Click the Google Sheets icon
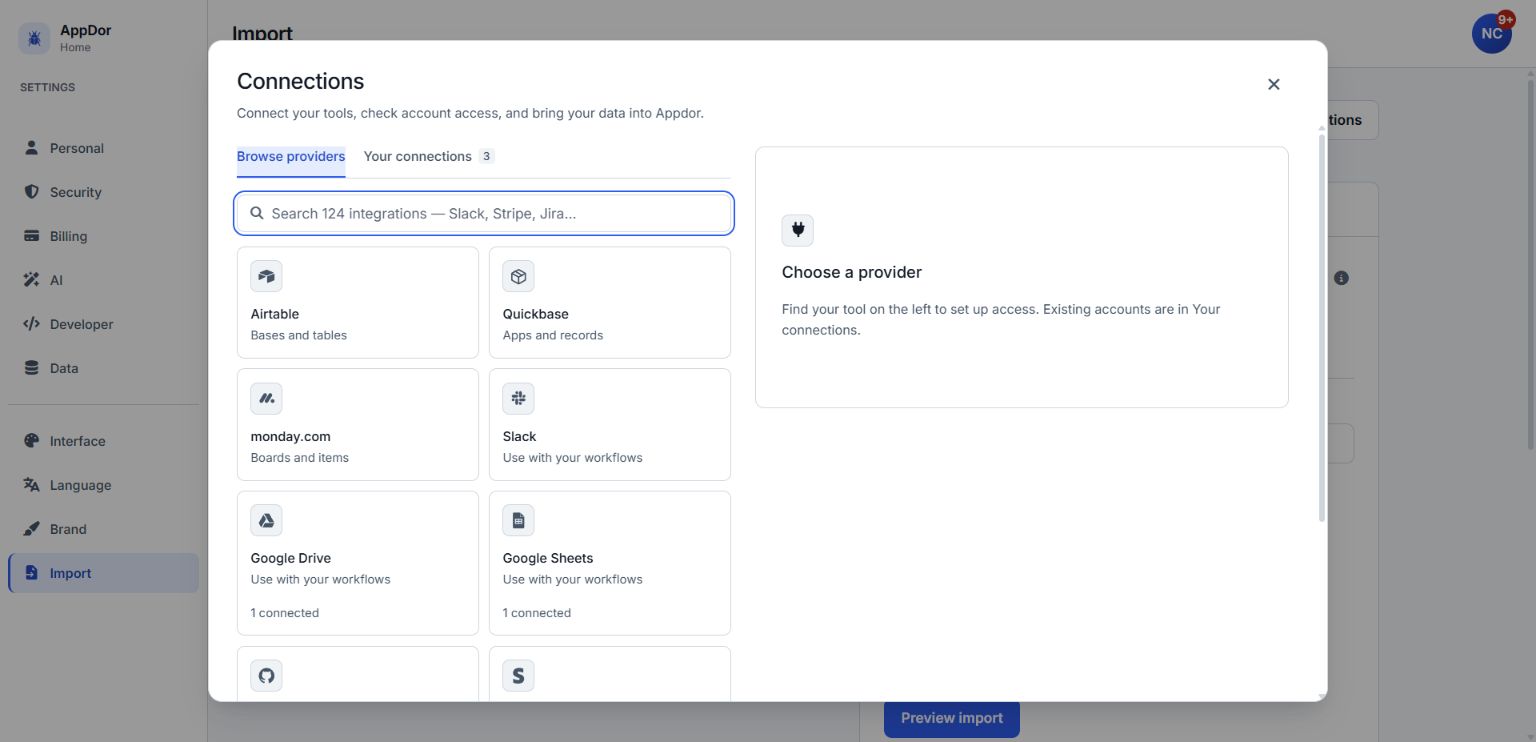This screenshot has width=1536, height=742. point(518,520)
